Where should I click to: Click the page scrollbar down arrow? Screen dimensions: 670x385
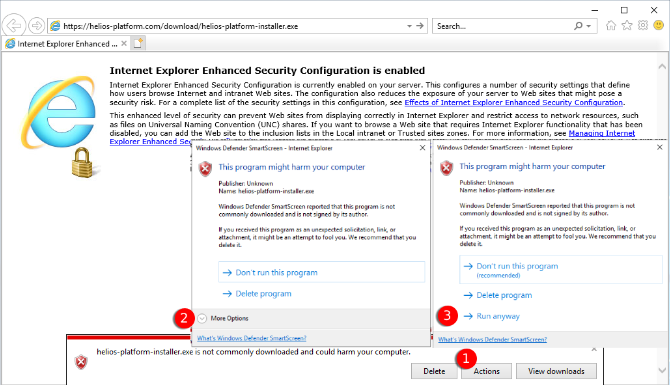pyautogui.click(x=662, y=371)
